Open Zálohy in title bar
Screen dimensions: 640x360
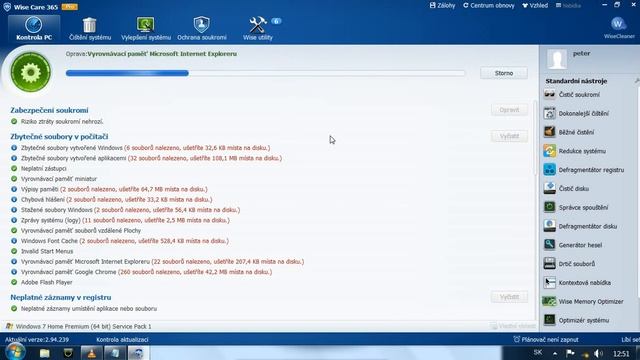(x=442, y=5)
